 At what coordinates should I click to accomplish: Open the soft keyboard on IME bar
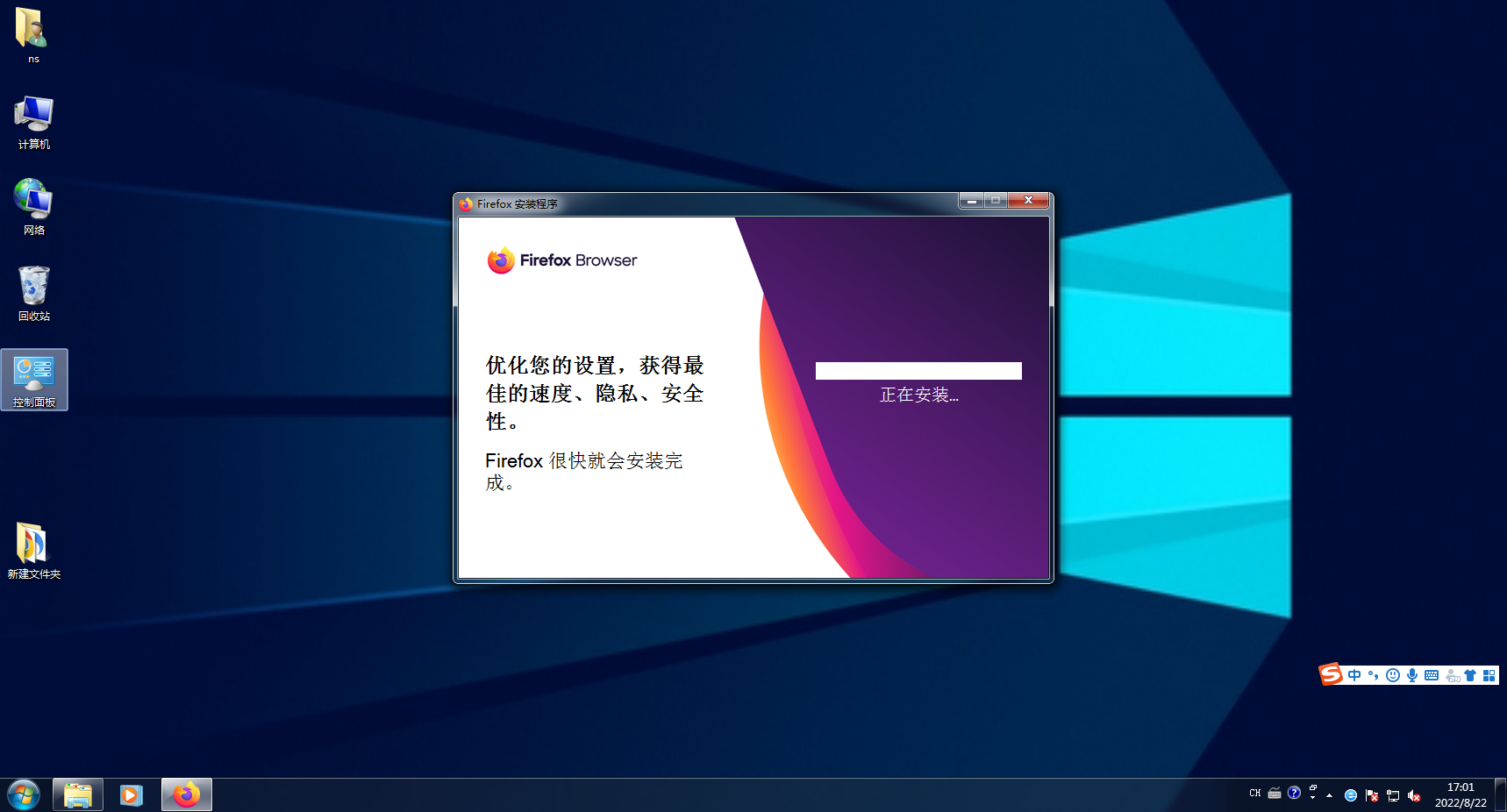coord(1432,675)
